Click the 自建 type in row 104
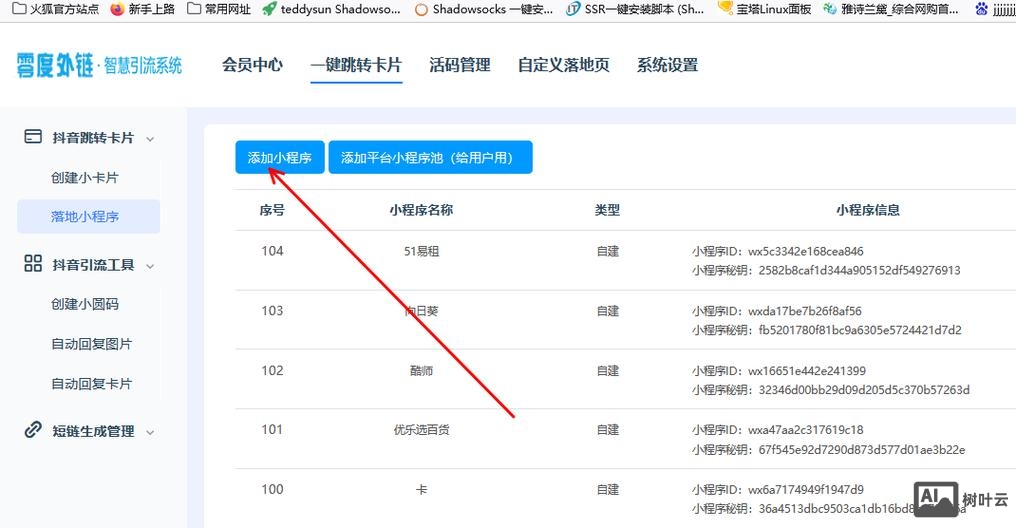The image size is (1016, 528). [608, 251]
